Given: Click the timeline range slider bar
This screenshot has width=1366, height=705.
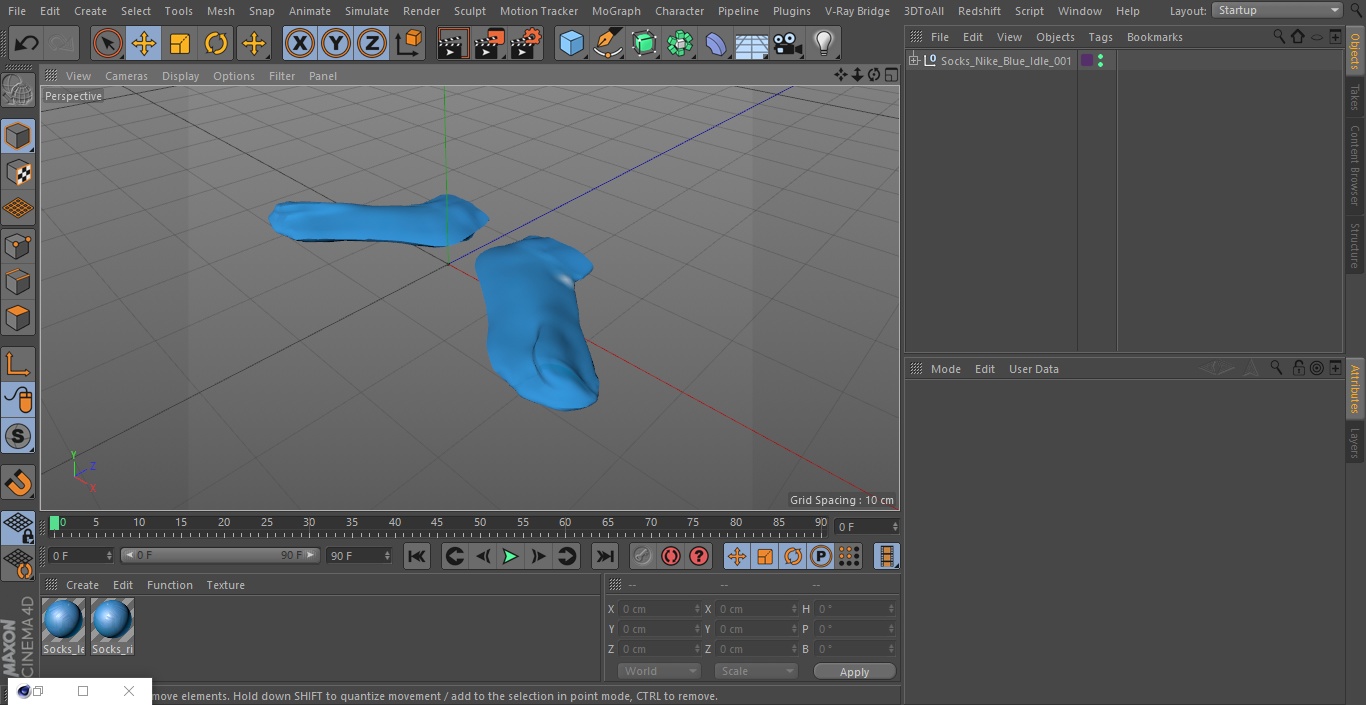Looking at the screenshot, I should click(x=220, y=555).
